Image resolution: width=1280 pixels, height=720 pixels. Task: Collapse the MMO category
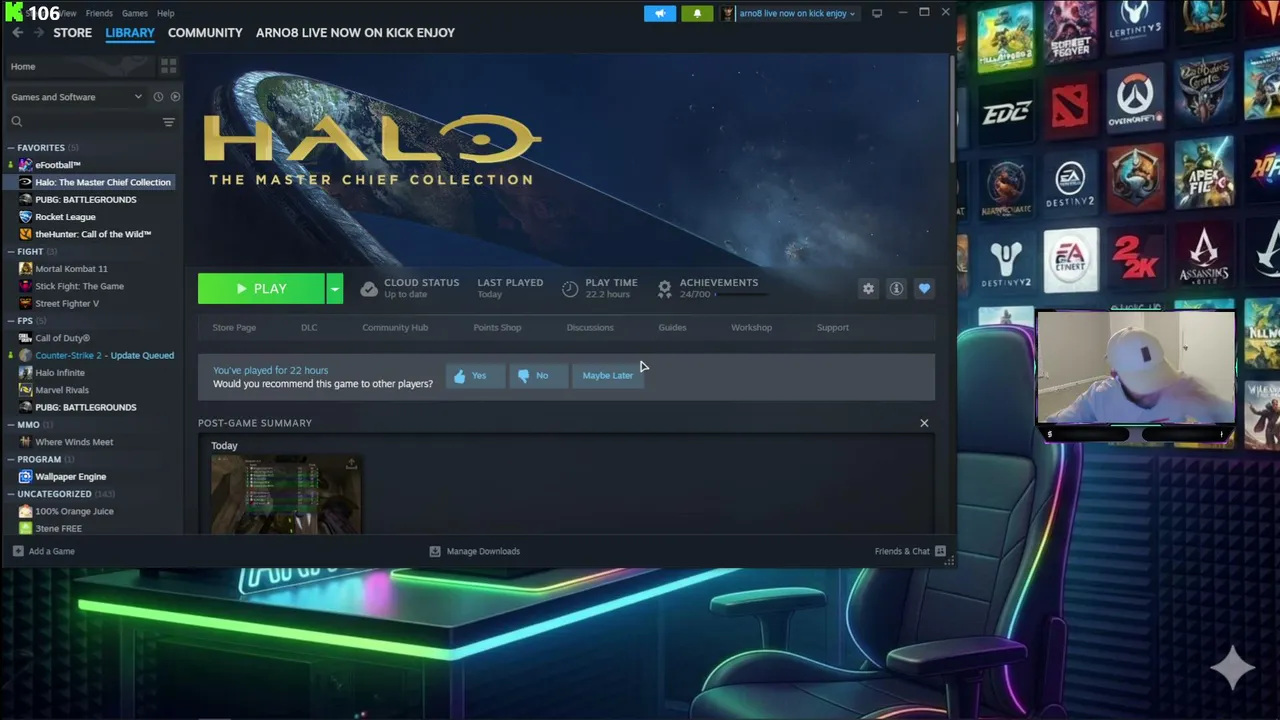point(11,425)
